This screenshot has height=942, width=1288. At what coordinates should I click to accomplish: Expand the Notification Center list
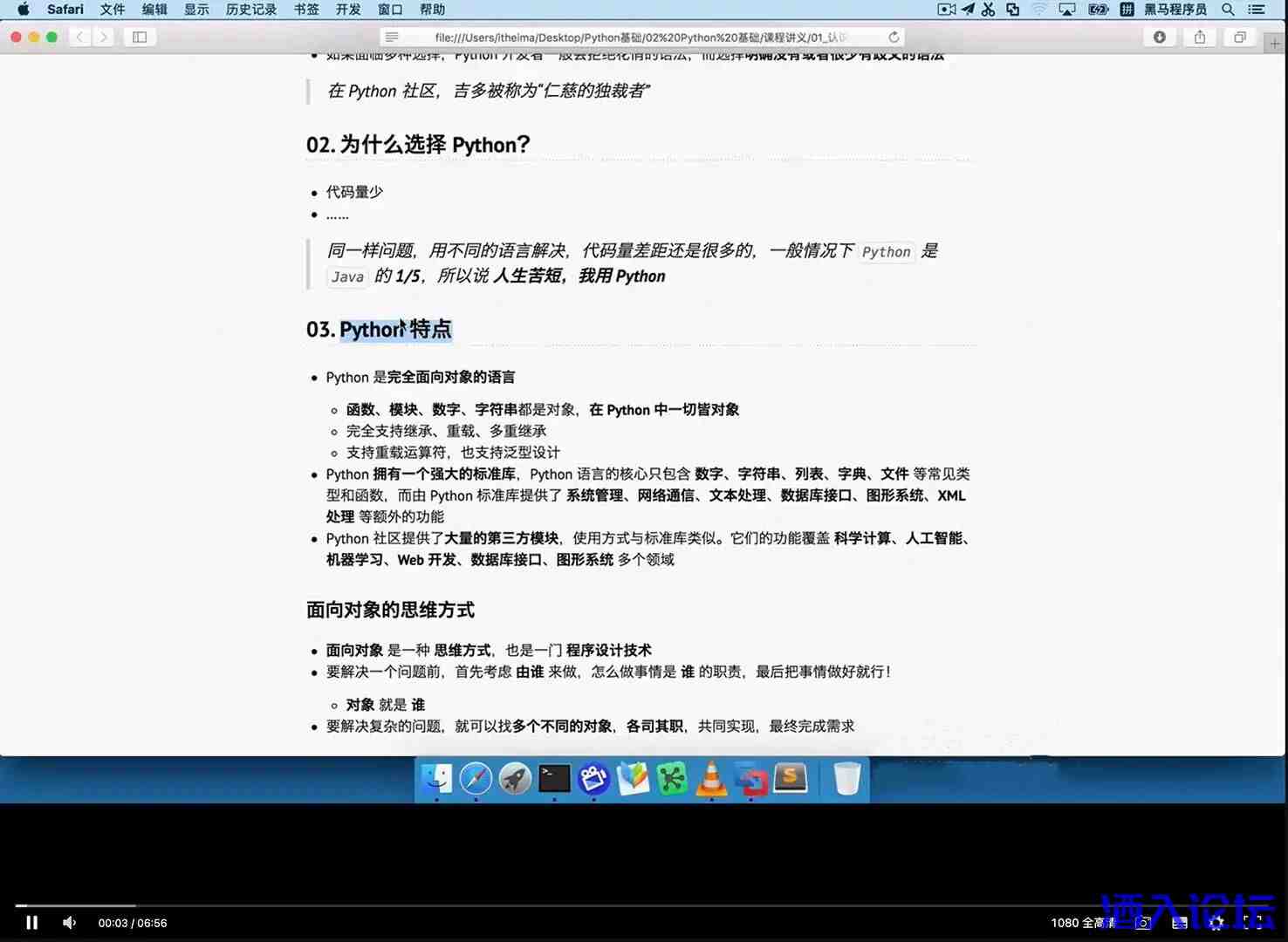point(1257,10)
